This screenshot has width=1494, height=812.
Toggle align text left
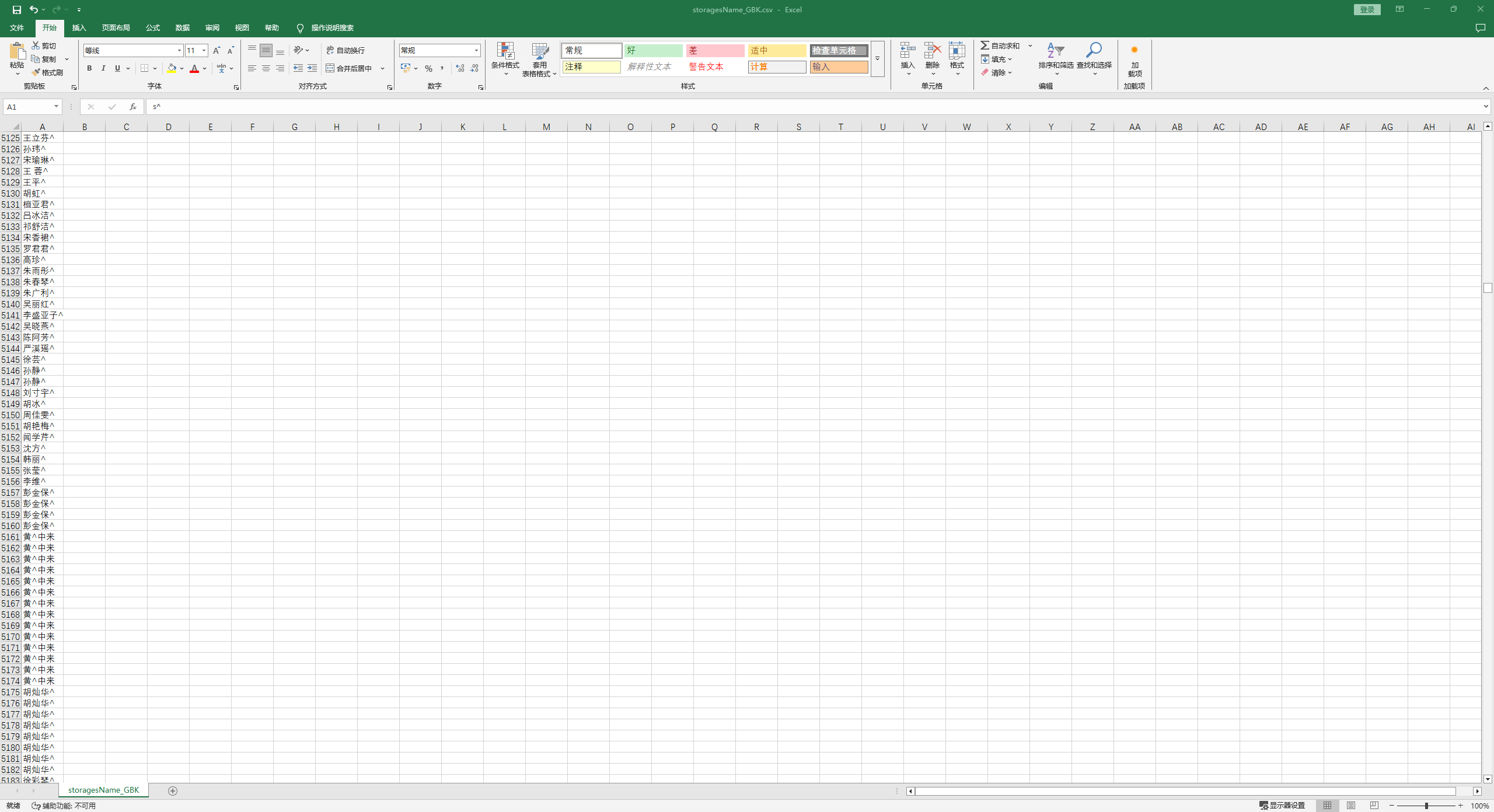click(252, 68)
